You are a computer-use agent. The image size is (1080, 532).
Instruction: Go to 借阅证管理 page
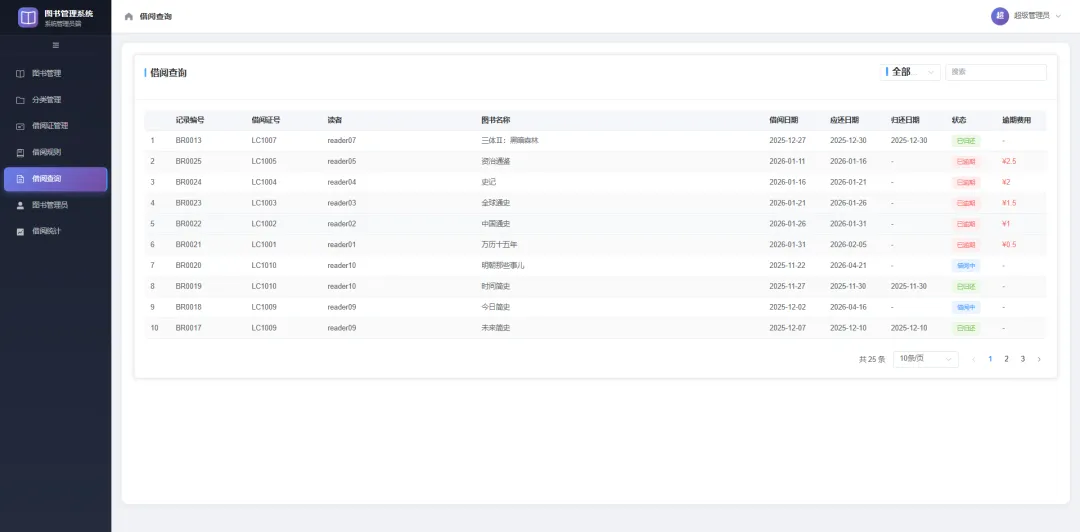click(x=55, y=126)
